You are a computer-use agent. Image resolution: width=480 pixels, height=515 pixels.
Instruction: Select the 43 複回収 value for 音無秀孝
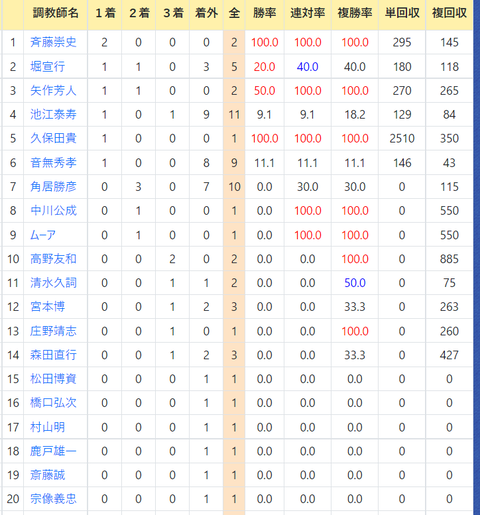[x=449, y=163]
